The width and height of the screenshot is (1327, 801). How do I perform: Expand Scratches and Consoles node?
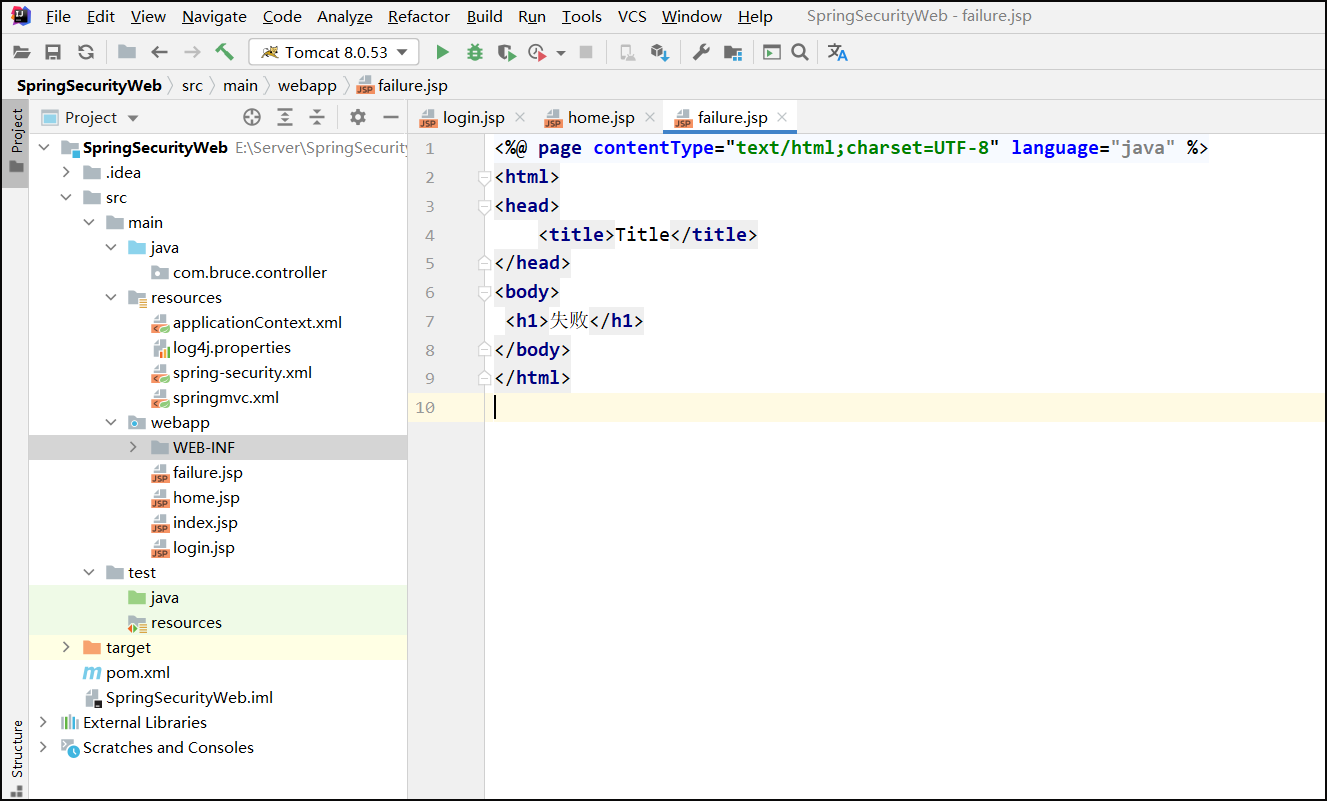[x=43, y=748]
